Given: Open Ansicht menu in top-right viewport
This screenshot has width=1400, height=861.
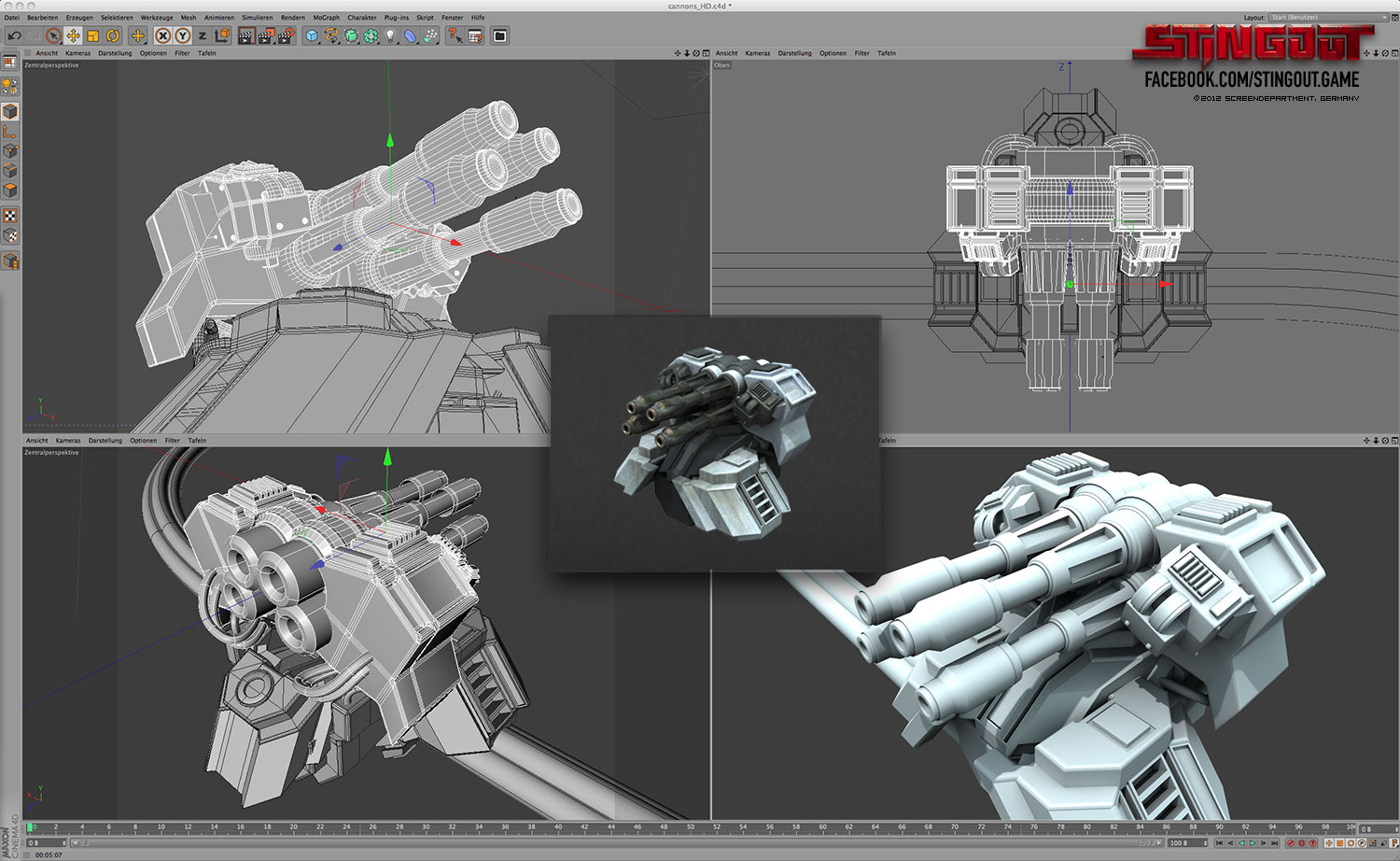Looking at the screenshot, I should 726,53.
